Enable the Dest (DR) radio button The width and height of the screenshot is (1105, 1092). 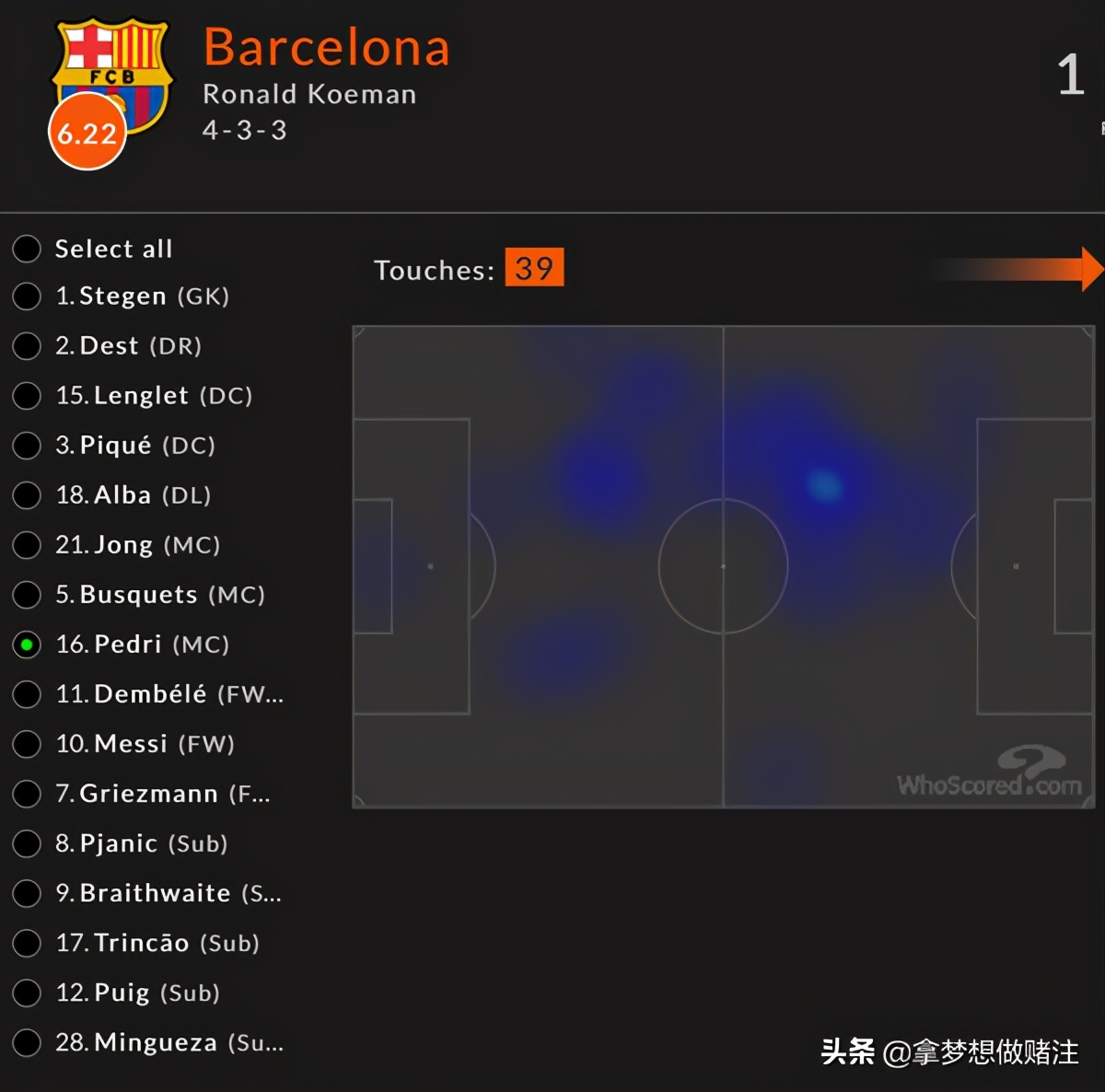click(27, 346)
